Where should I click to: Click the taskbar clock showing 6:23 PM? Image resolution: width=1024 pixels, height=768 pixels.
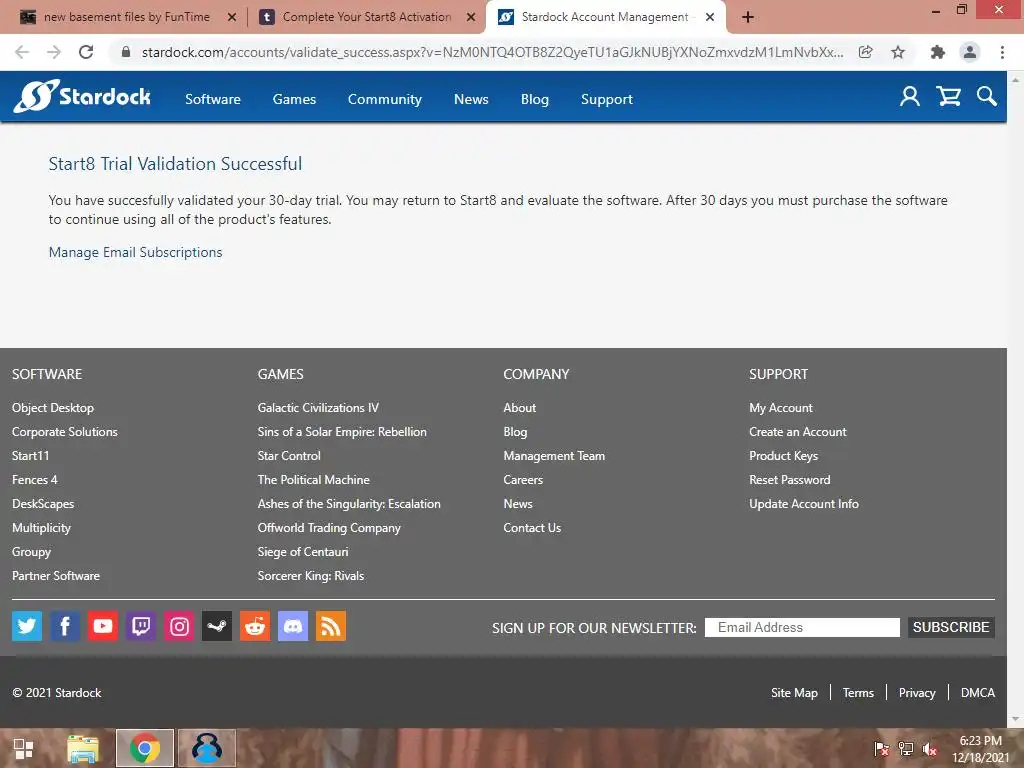pos(980,749)
